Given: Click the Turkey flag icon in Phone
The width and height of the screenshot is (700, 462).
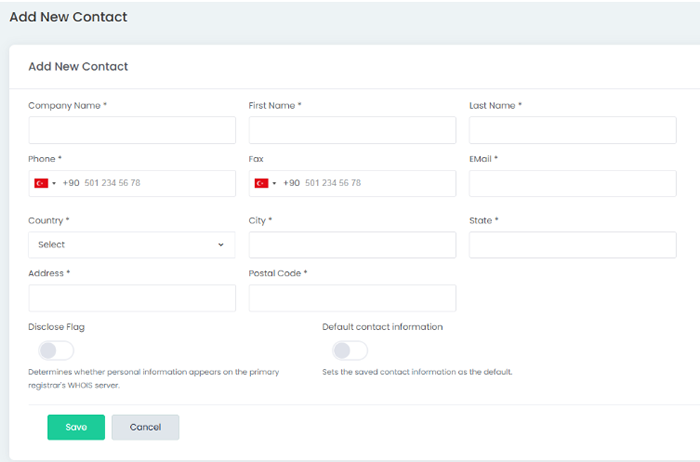Looking at the screenshot, I should [41, 183].
